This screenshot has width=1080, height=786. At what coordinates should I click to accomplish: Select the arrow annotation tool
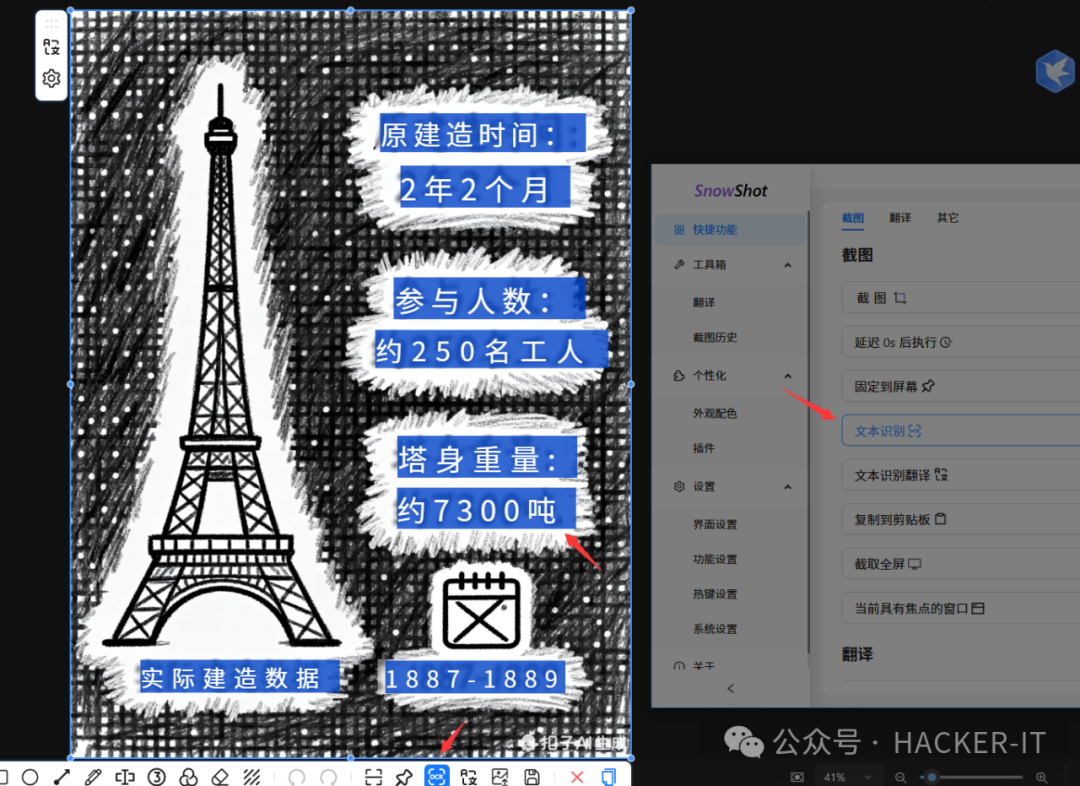point(61,777)
